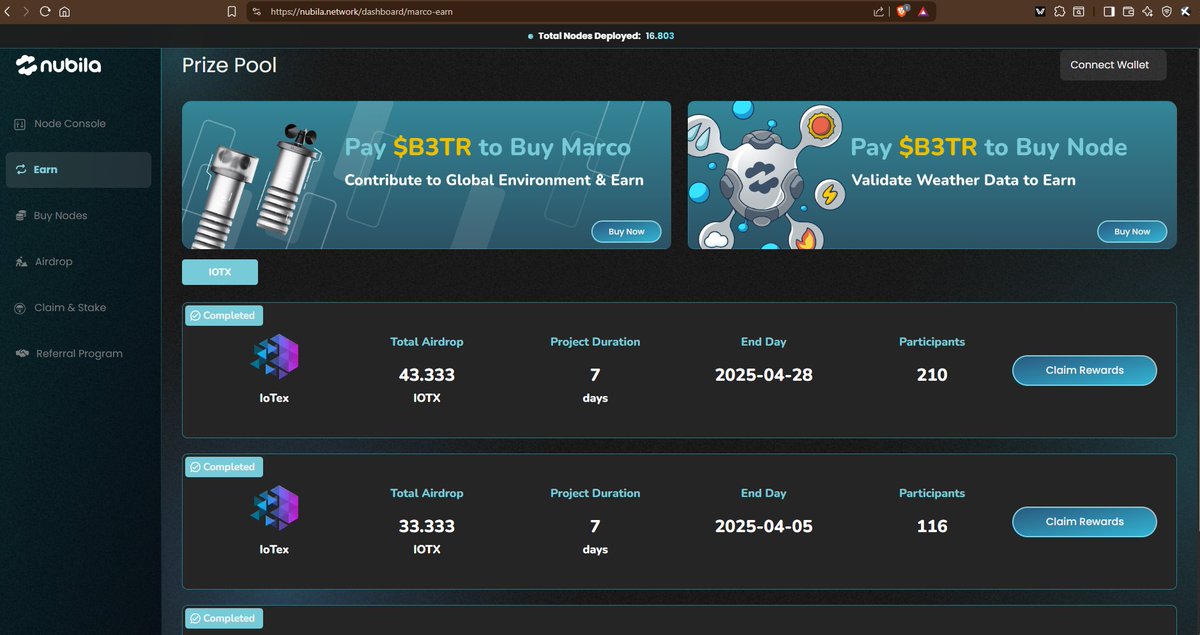Viewport: 1200px width, 635px height.
Task: Select Earn in the sidebar
Action: pos(78,170)
